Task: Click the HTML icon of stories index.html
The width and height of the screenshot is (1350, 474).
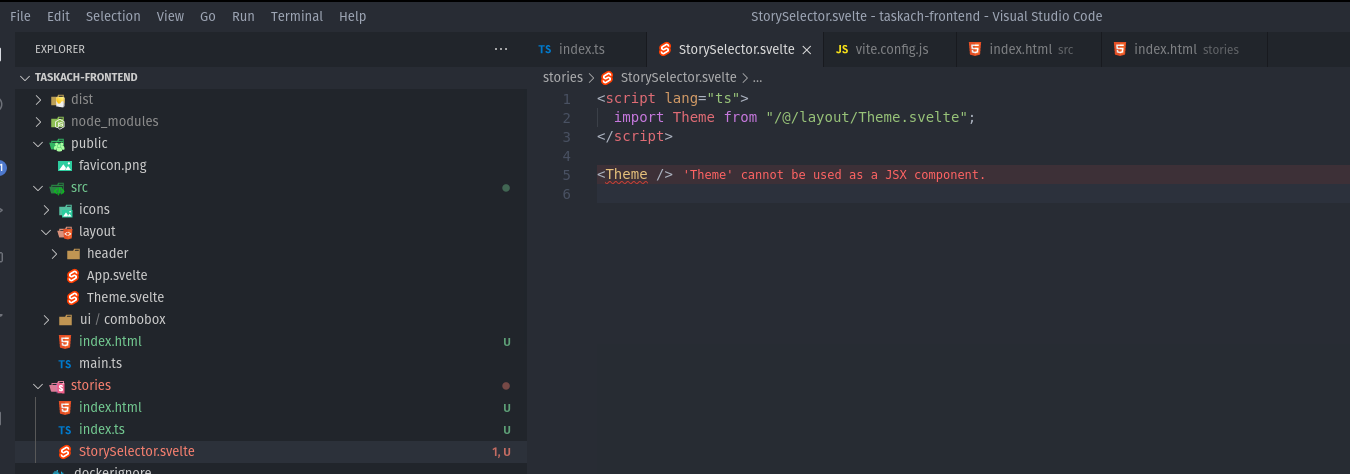Action: [65, 408]
